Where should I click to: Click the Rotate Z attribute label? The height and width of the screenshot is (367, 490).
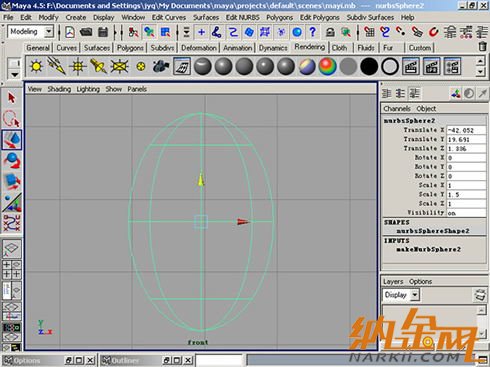[x=429, y=176]
